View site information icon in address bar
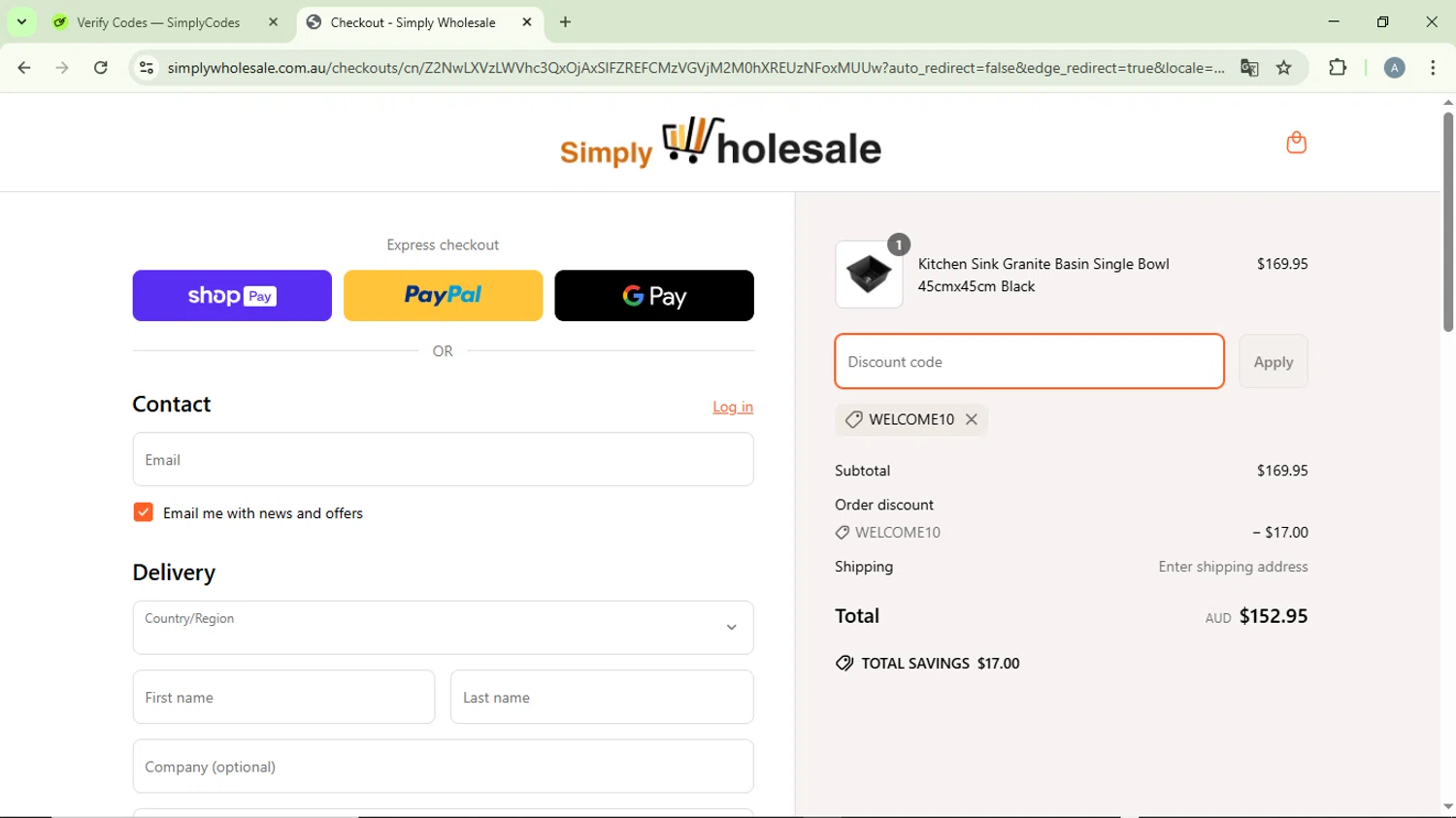Screen dimensions: 1456x818 click(x=147, y=68)
